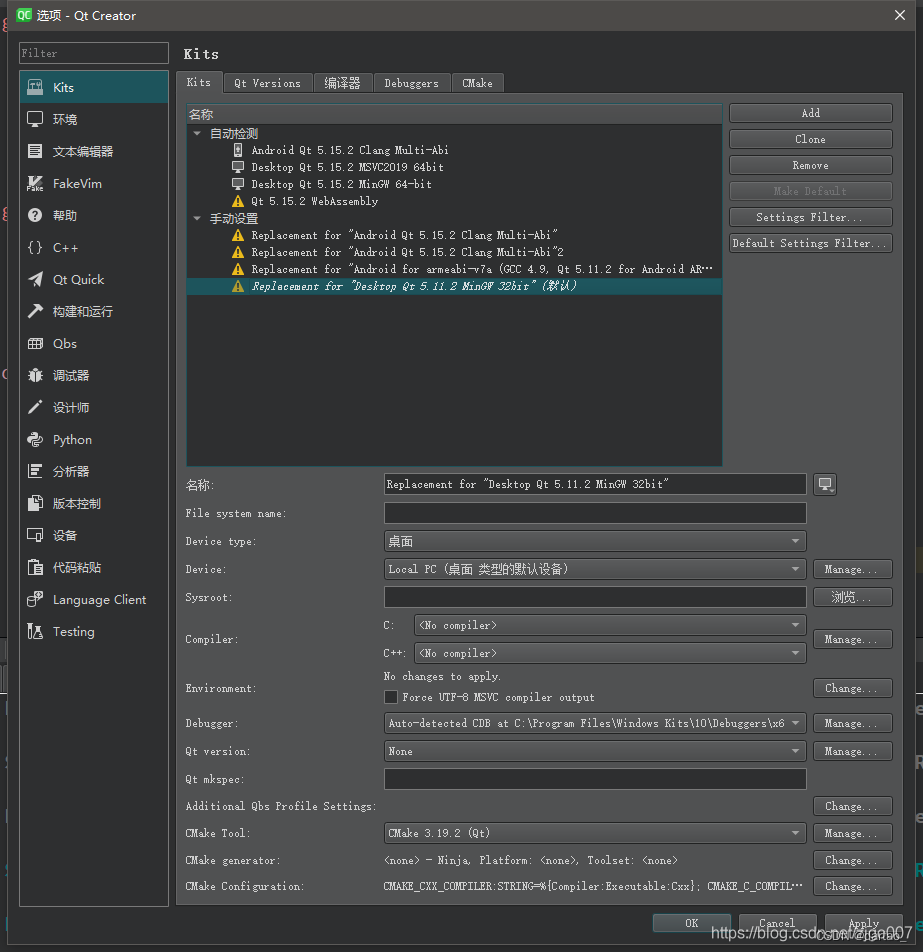Open the Qbs settings category
This screenshot has height=952, width=923.
[94, 344]
